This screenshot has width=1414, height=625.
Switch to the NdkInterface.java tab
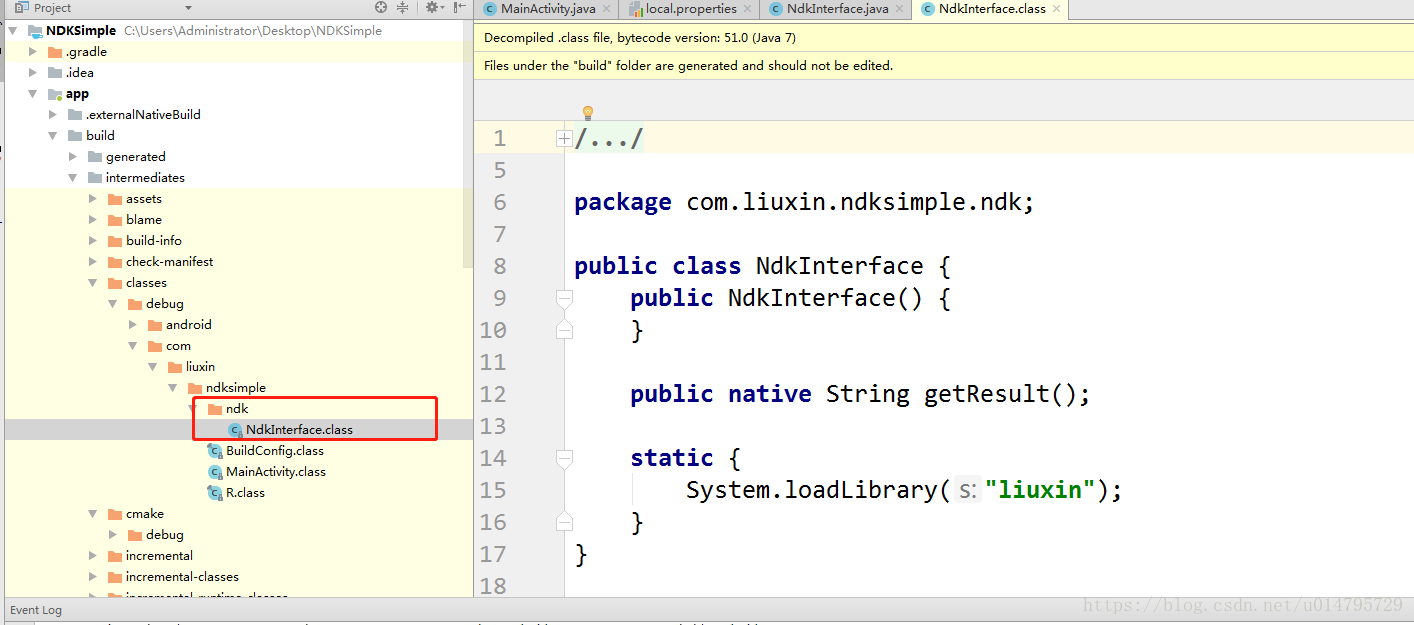point(836,9)
